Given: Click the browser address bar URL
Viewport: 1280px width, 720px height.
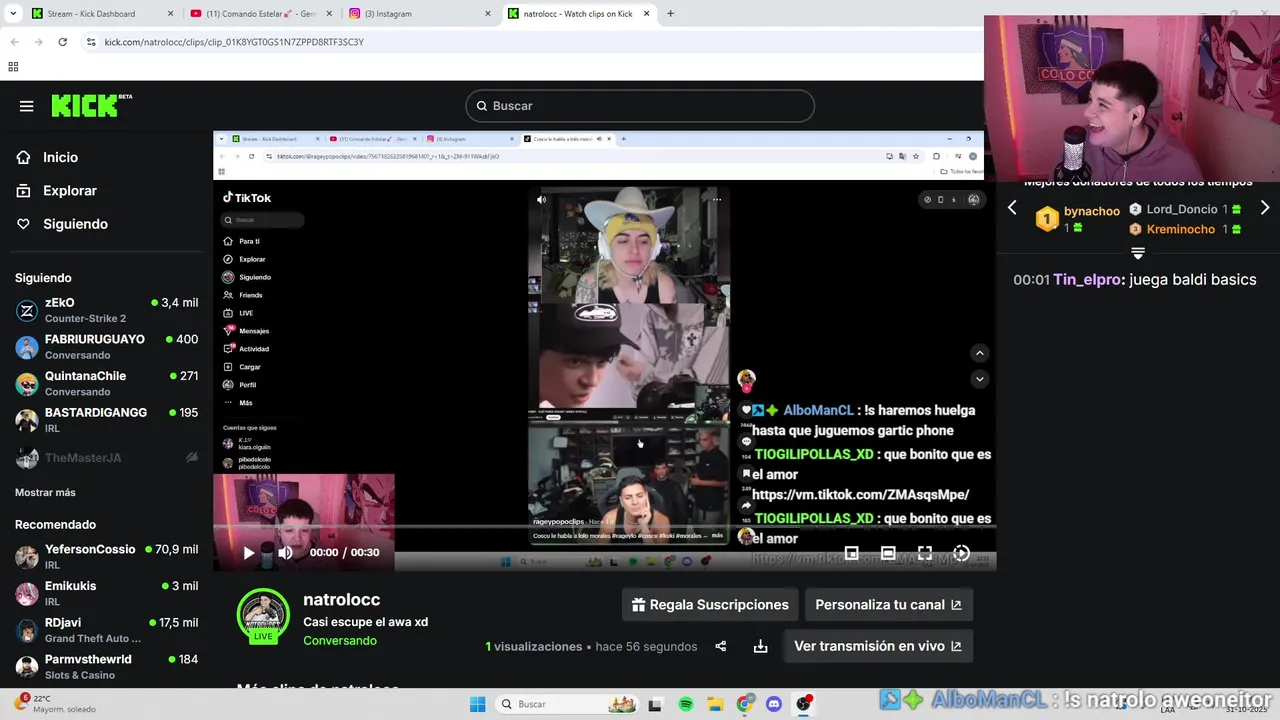Looking at the screenshot, I should [x=234, y=42].
